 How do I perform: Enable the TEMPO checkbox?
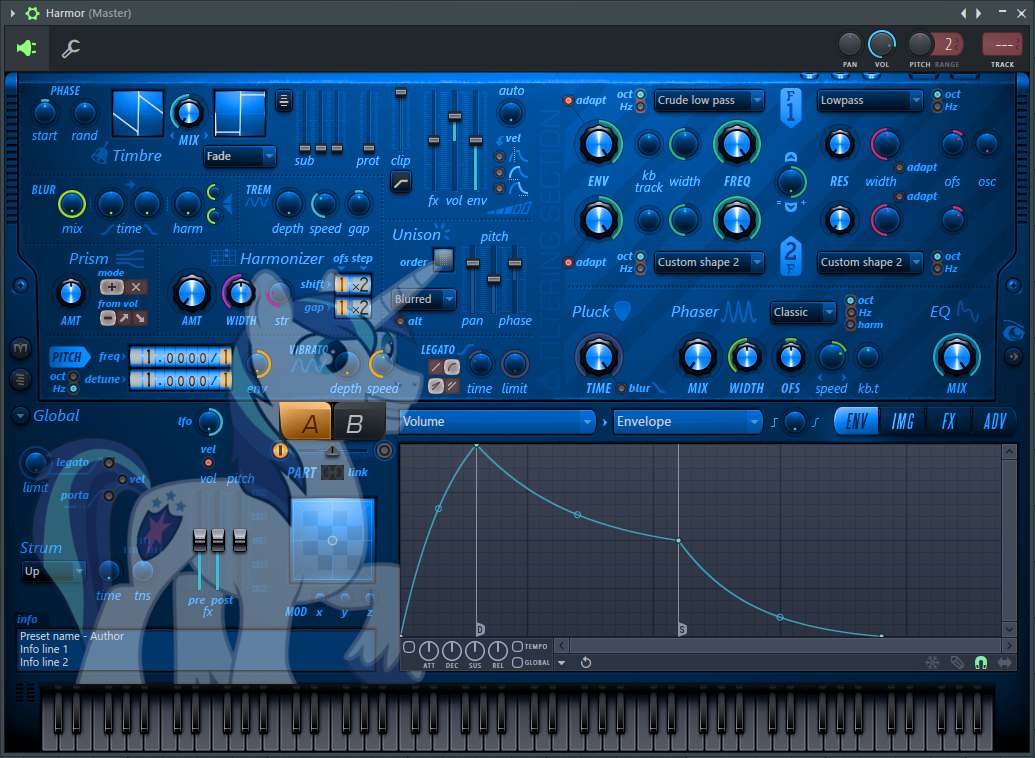tap(518, 646)
